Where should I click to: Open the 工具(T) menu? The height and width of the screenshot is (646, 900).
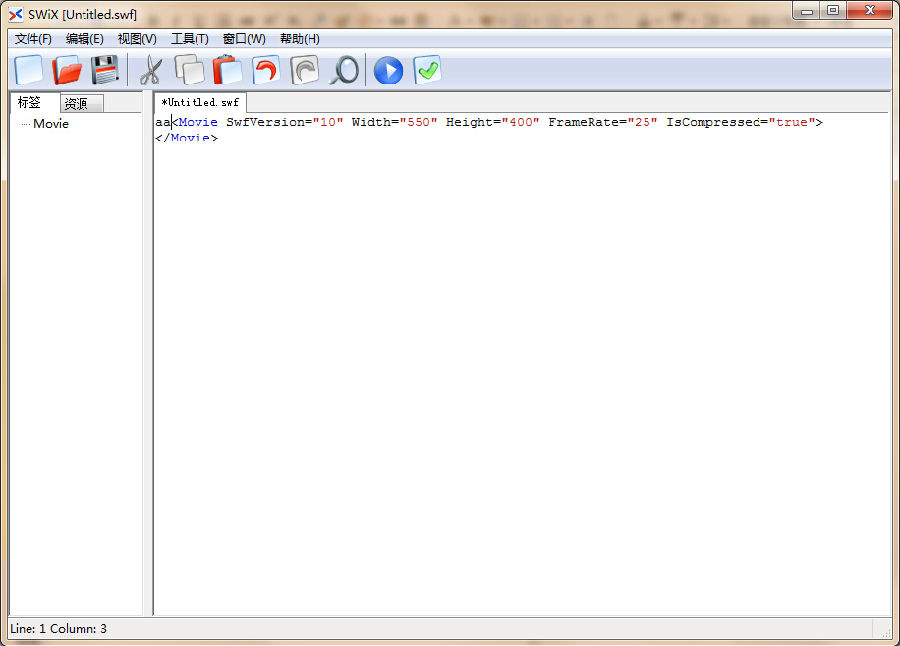(189, 39)
